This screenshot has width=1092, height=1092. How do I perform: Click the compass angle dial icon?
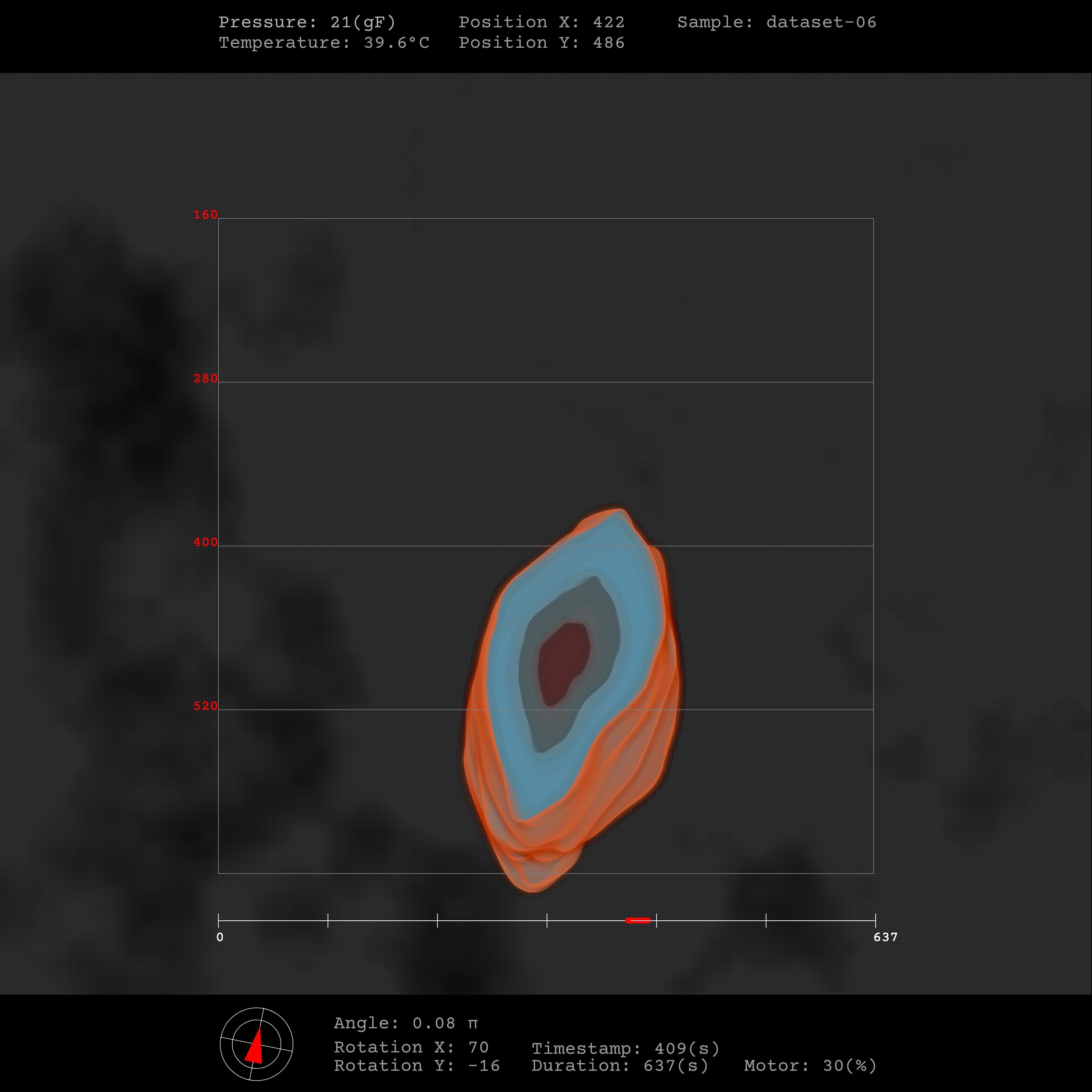(x=256, y=1044)
